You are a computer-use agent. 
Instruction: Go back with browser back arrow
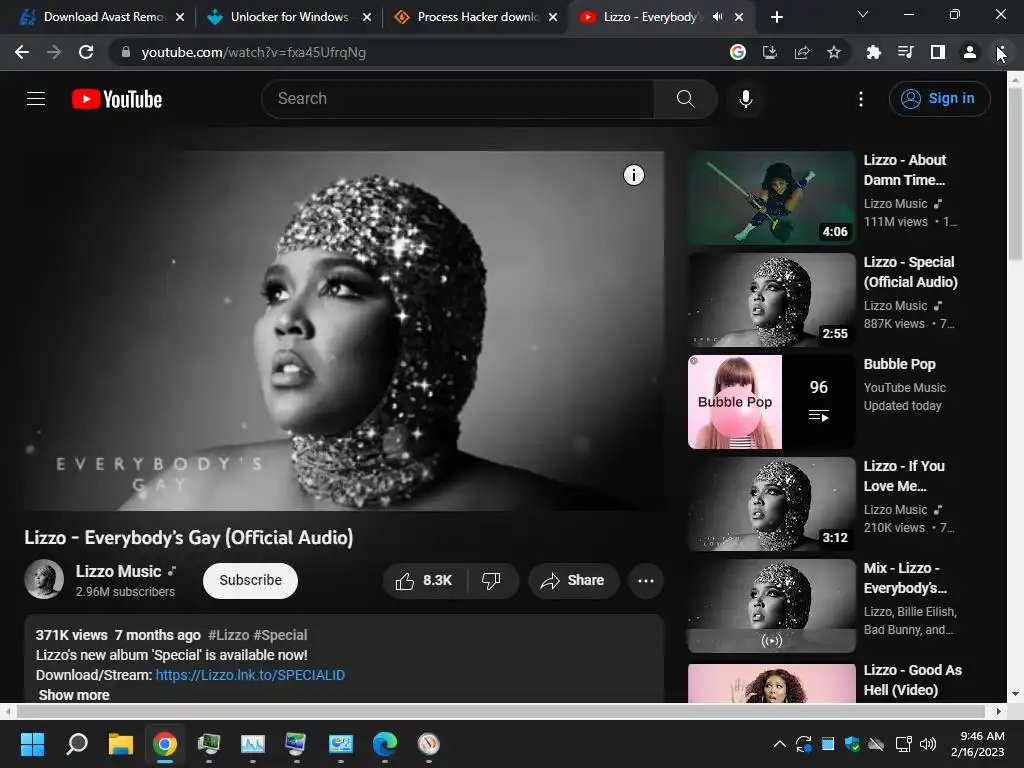pos(22,52)
